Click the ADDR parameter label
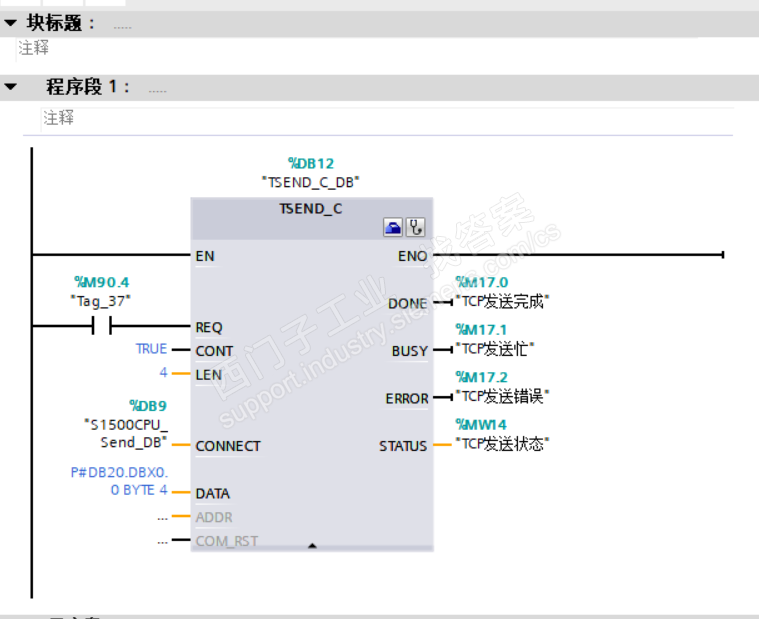The width and height of the screenshot is (759, 619). point(214,517)
